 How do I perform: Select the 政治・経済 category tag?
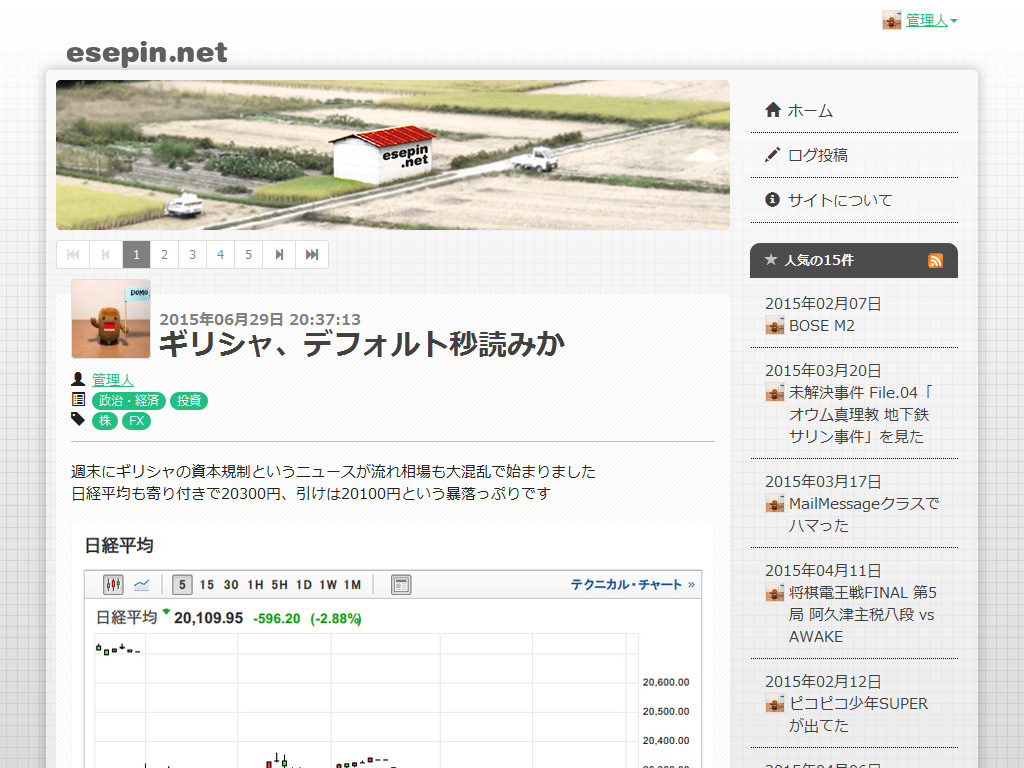click(129, 400)
